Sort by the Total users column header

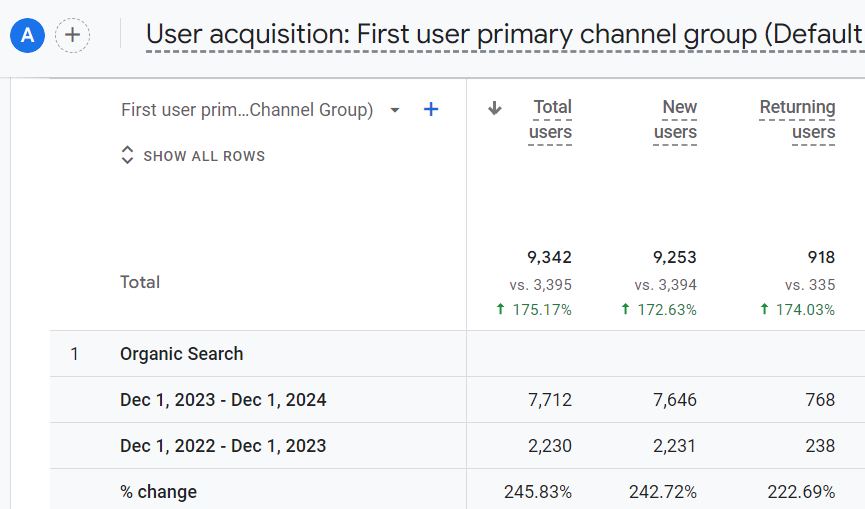[x=550, y=120]
